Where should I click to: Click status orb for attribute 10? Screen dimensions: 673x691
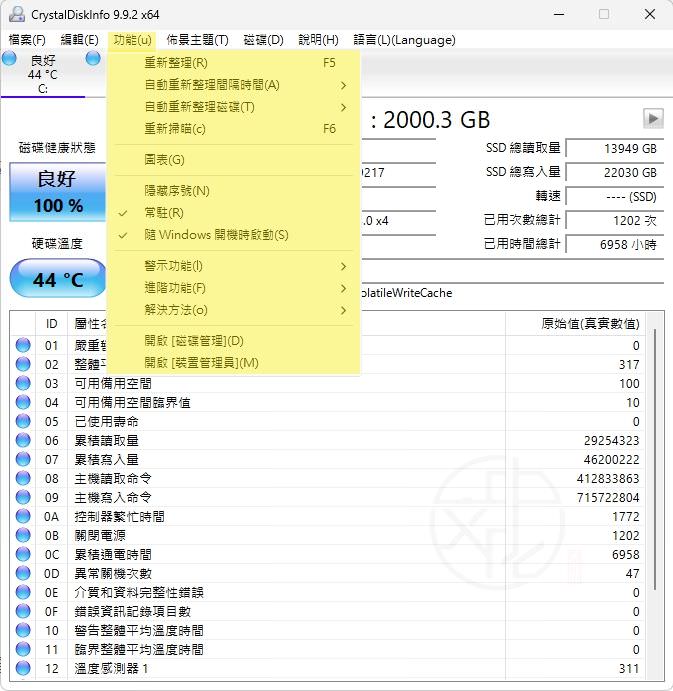click(23, 630)
